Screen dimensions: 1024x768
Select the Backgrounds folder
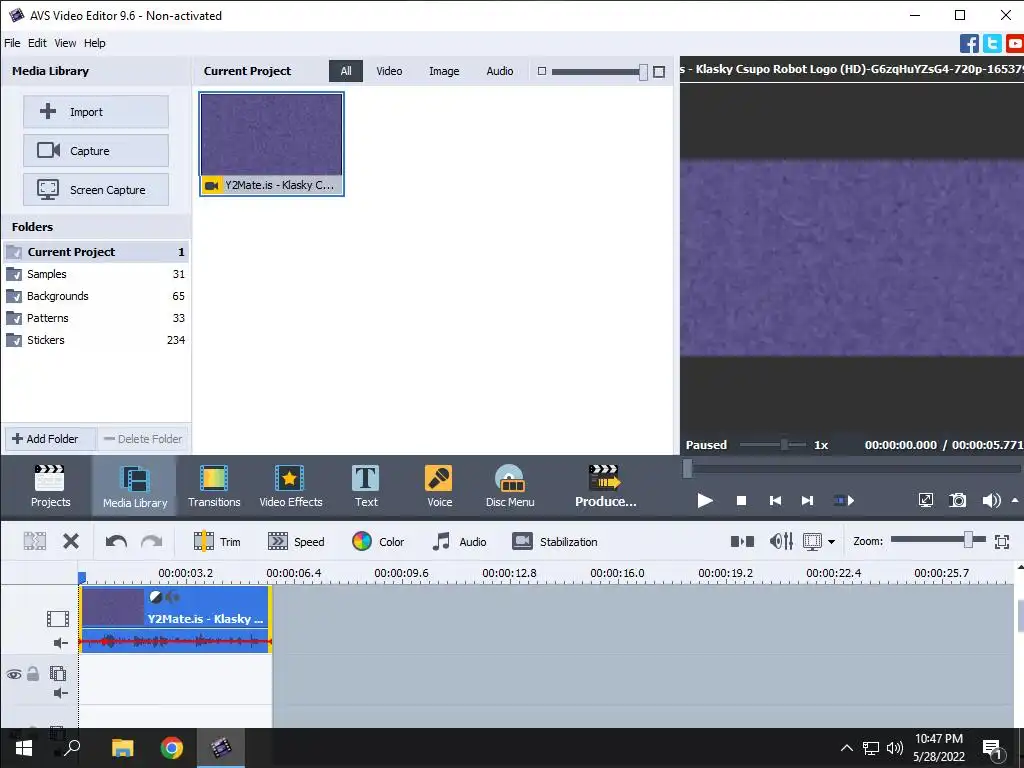click(x=95, y=296)
